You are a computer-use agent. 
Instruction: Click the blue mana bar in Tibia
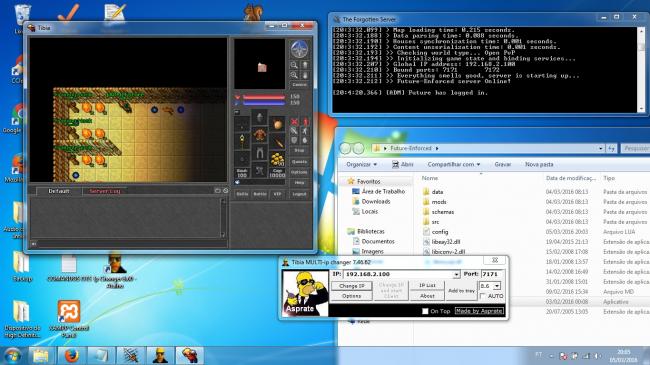[264, 103]
